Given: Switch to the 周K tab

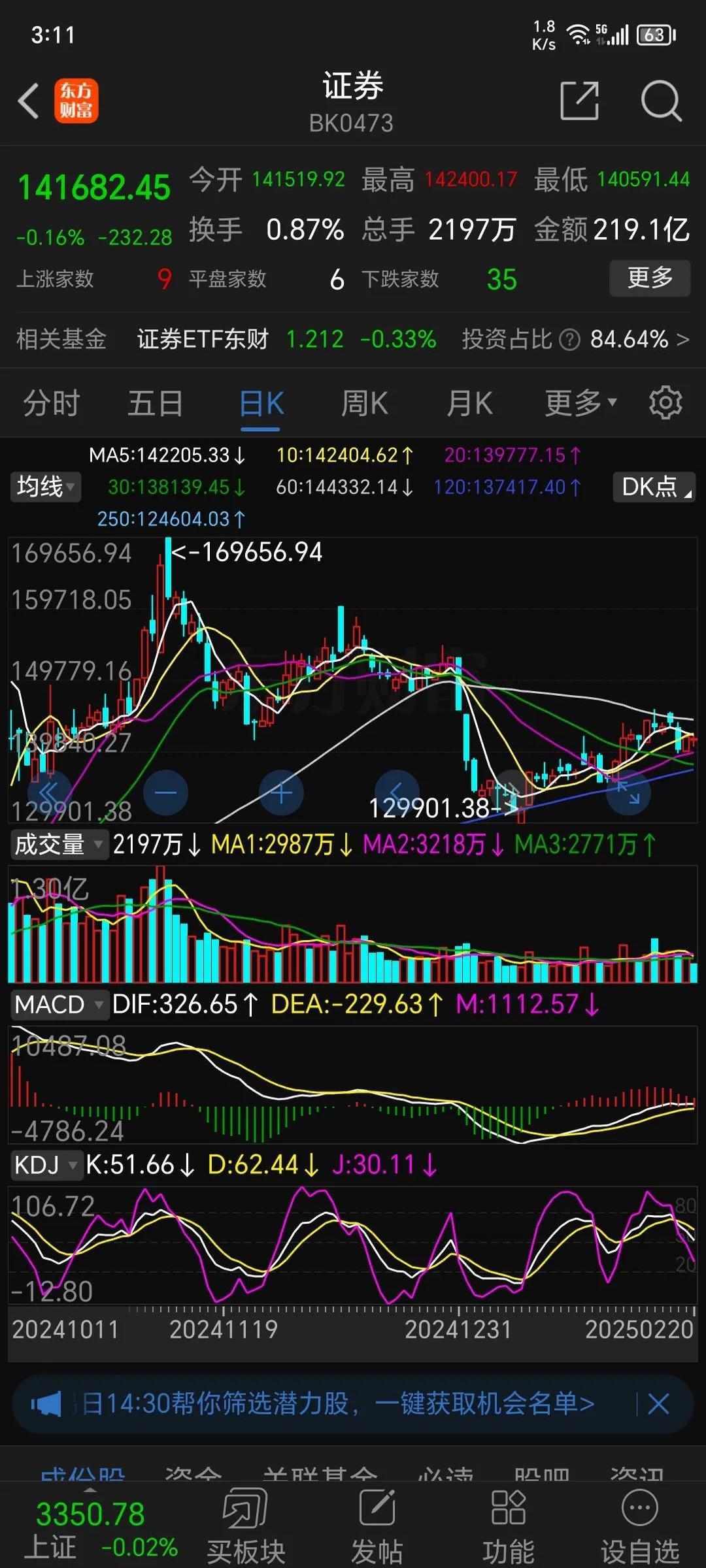Looking at the screenshot, I should tap(364, 403).
